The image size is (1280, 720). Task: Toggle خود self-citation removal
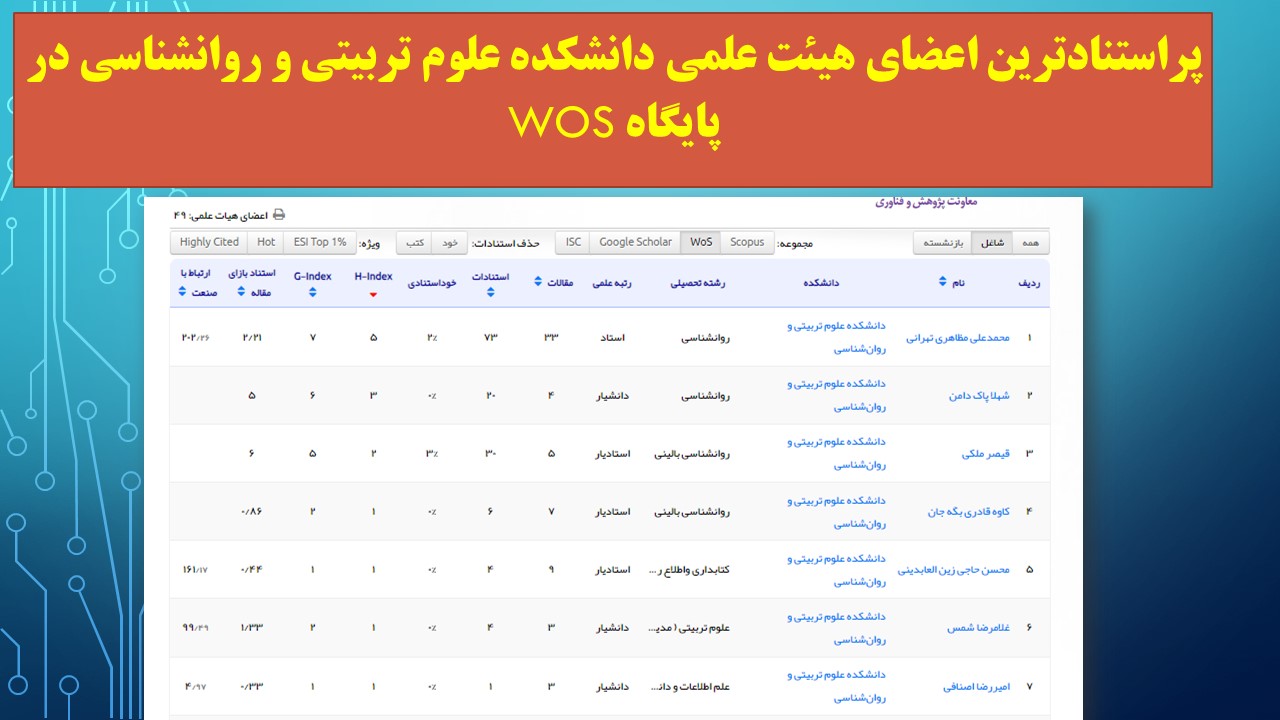[x=449, y=242]
